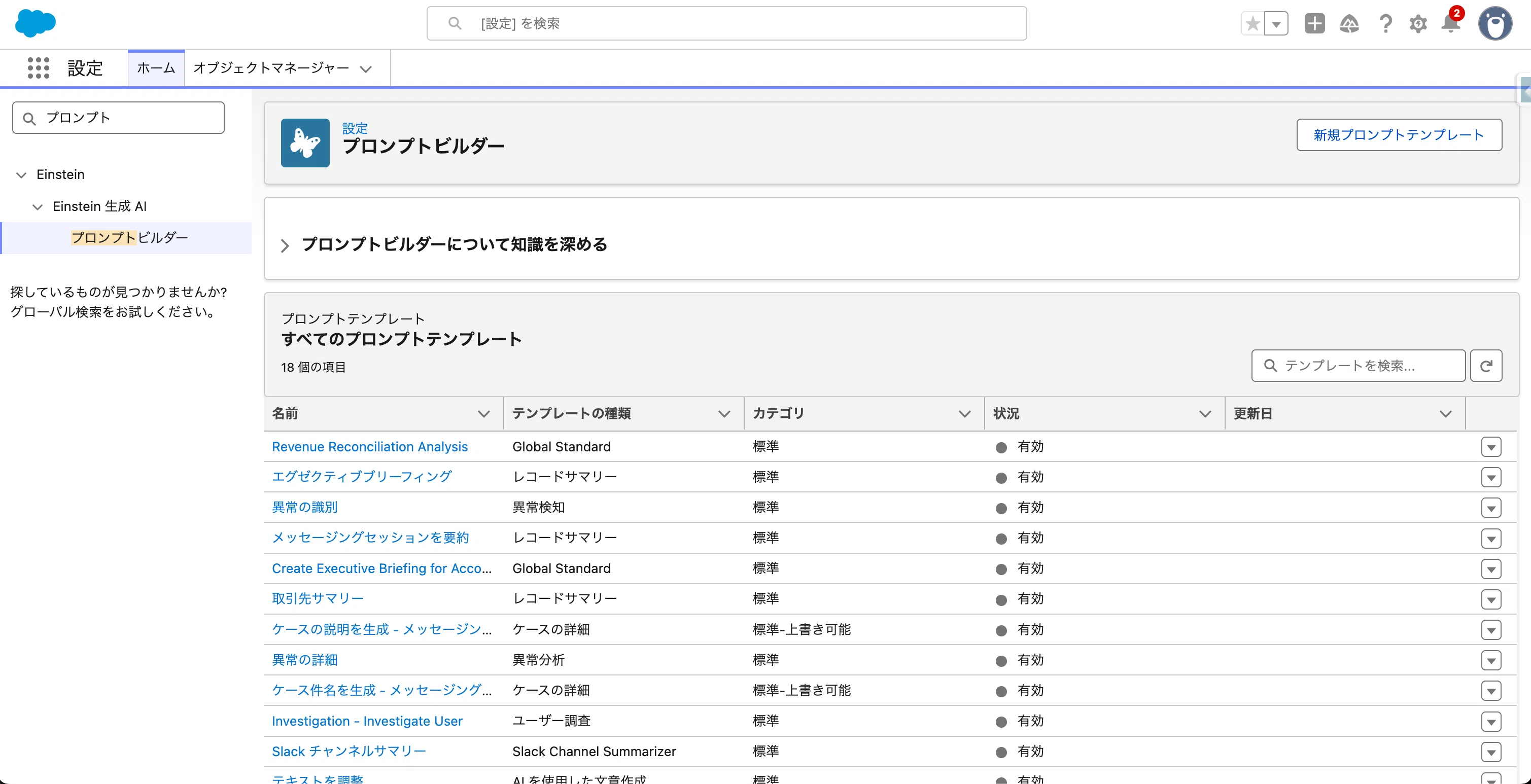Viewport: 1531px width, 784px height.
Task: Open the setup gear menu
Action: click(x=1418, y=24)
